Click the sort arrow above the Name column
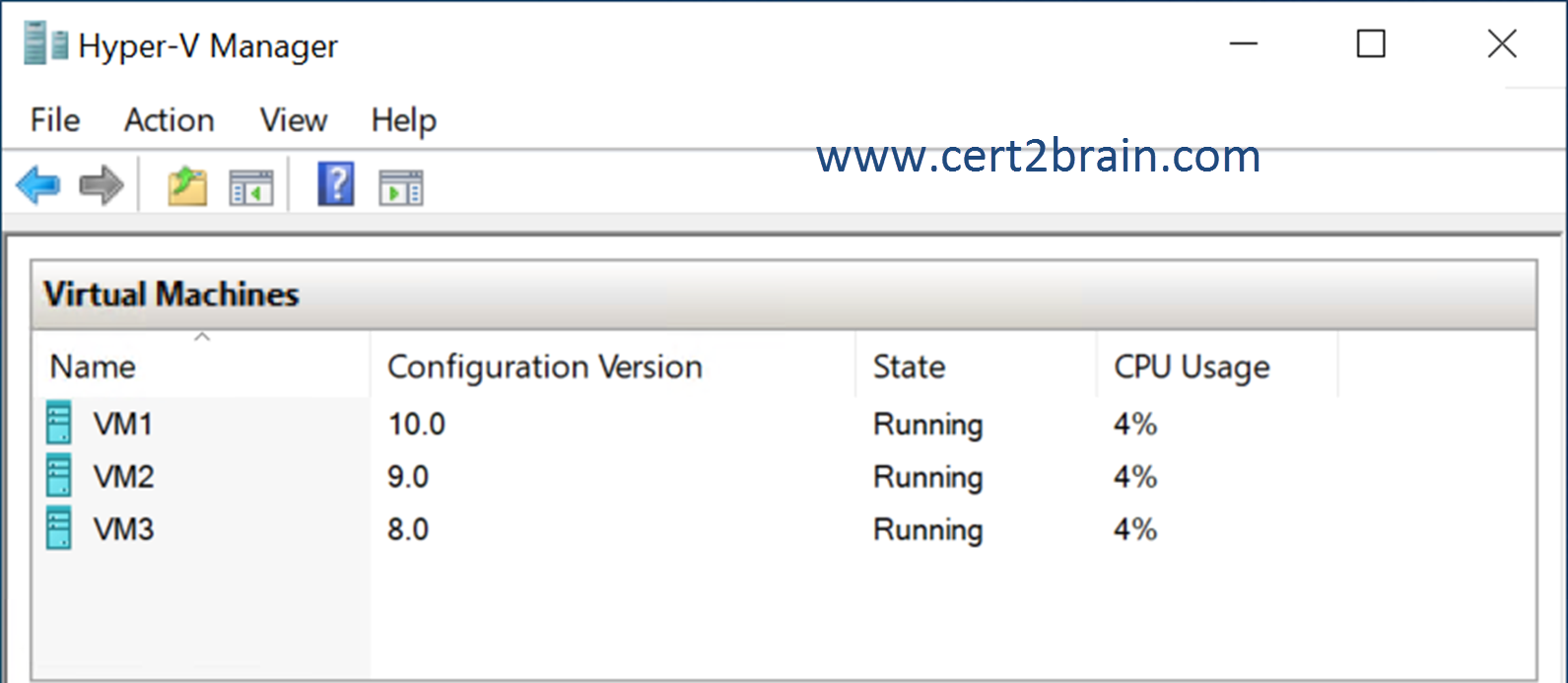The width and height of the screenshot is (1568, 683). 202,337
